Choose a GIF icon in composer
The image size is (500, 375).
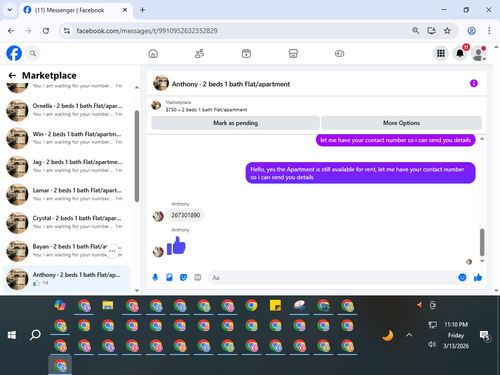point(198,277)
